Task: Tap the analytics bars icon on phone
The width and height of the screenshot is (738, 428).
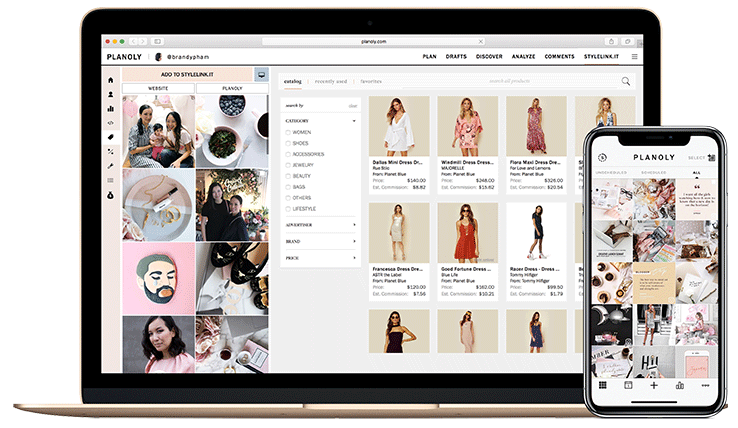Action: 680,385
